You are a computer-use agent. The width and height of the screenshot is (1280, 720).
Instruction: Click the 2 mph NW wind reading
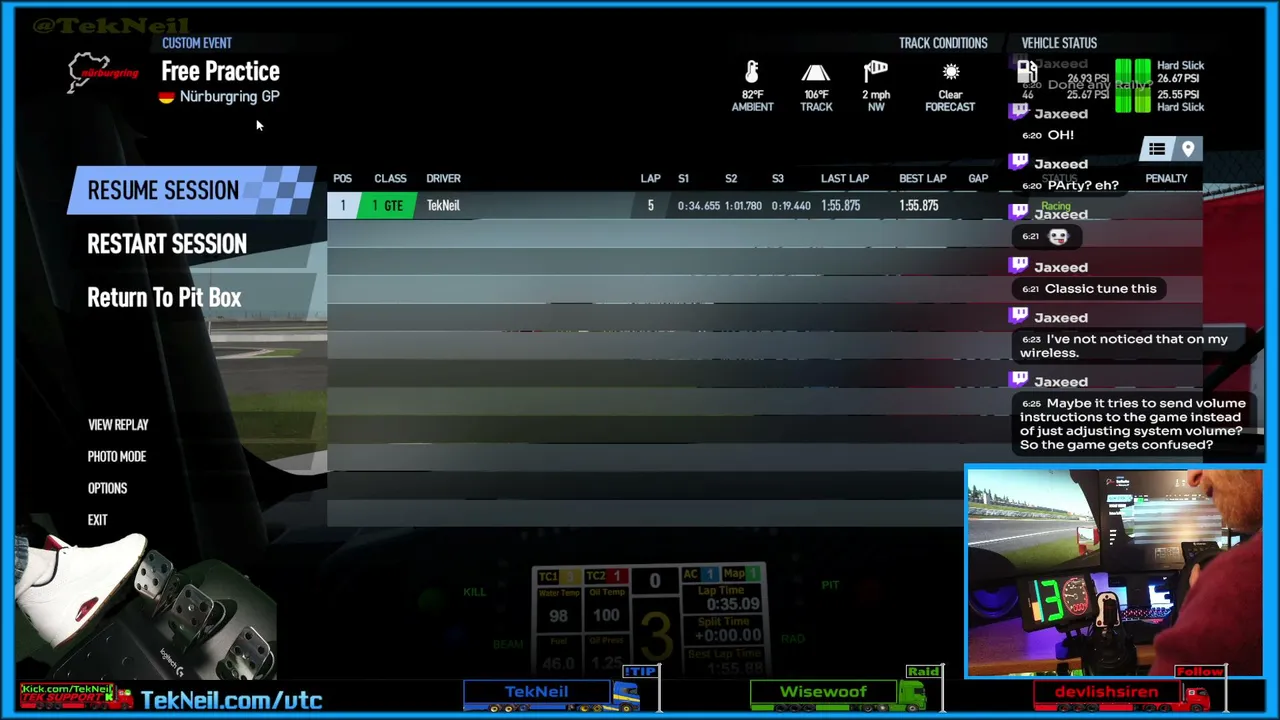(x=876, y=101)
